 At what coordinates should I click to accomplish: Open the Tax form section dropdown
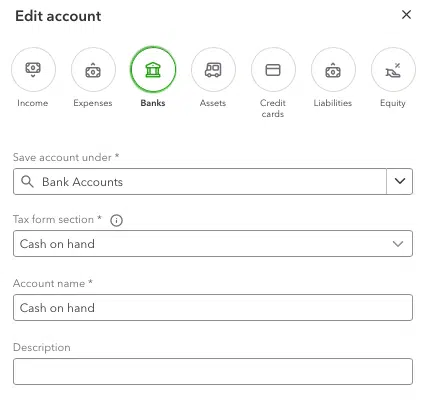point(213,244)
